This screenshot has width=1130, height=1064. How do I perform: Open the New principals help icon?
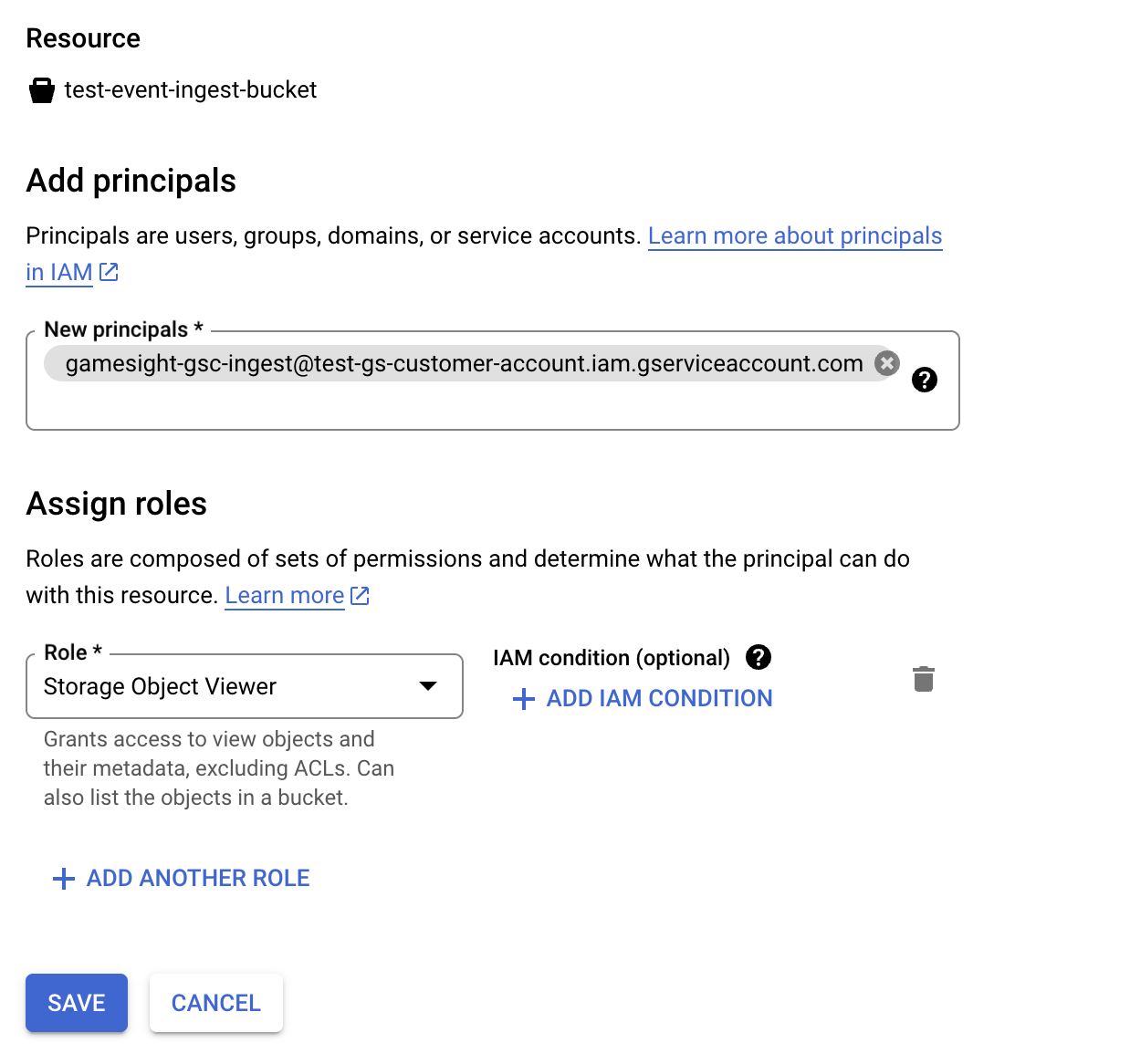[925, 380]
